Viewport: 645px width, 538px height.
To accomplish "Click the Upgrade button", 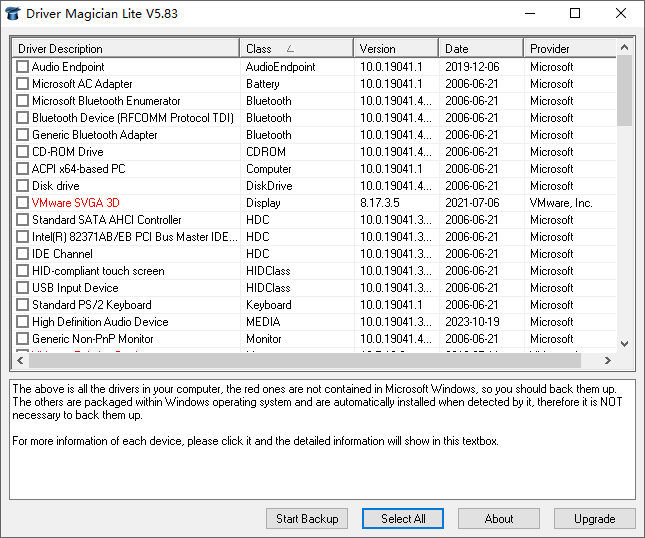I will [x=594, y=519].
